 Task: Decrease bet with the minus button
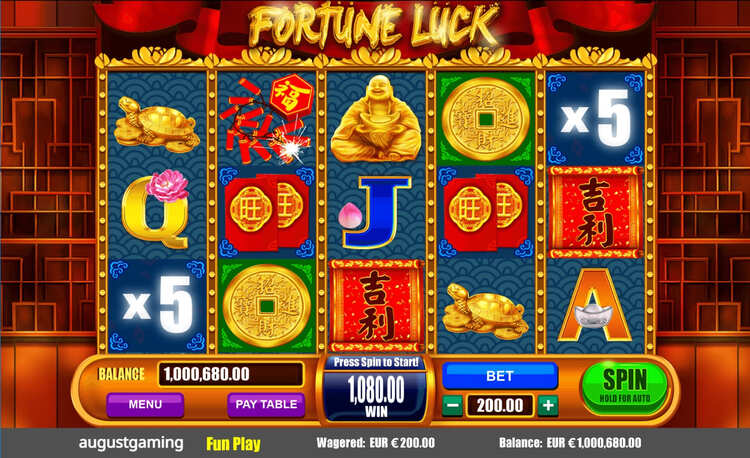tap(452, 406)
